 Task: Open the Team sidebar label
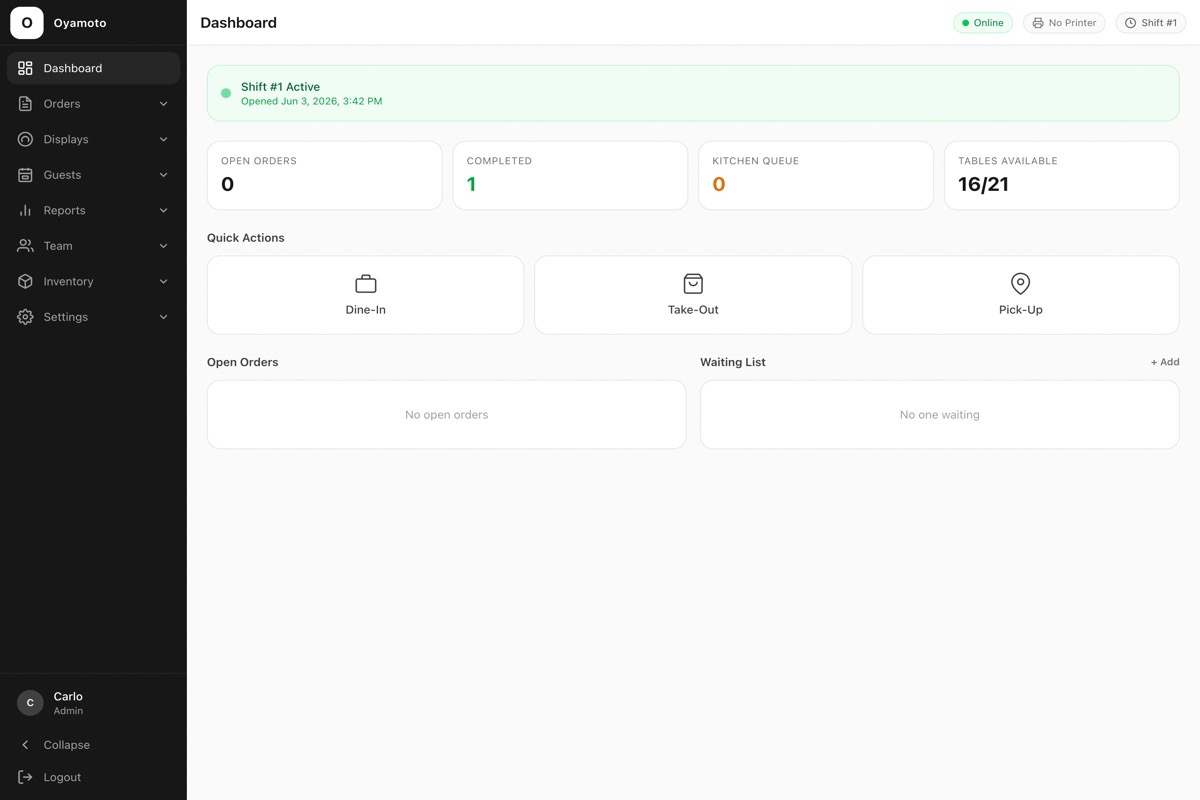pyautogui.click(x=58, y=246)
